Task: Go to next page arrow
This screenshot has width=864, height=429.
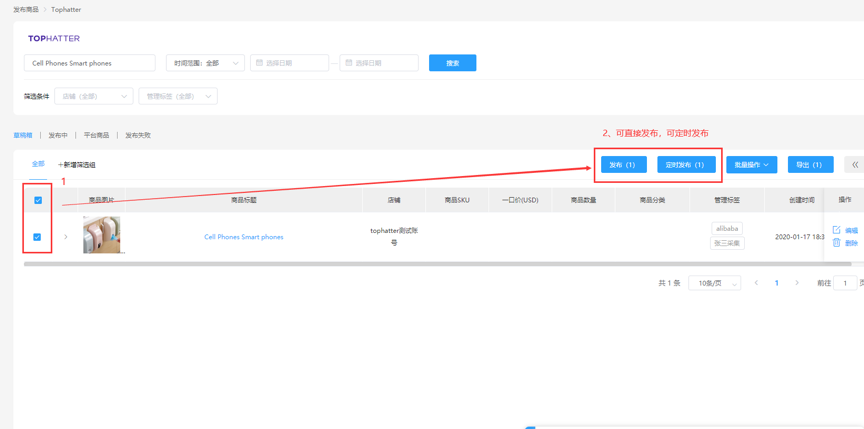Action: (797, 283)
